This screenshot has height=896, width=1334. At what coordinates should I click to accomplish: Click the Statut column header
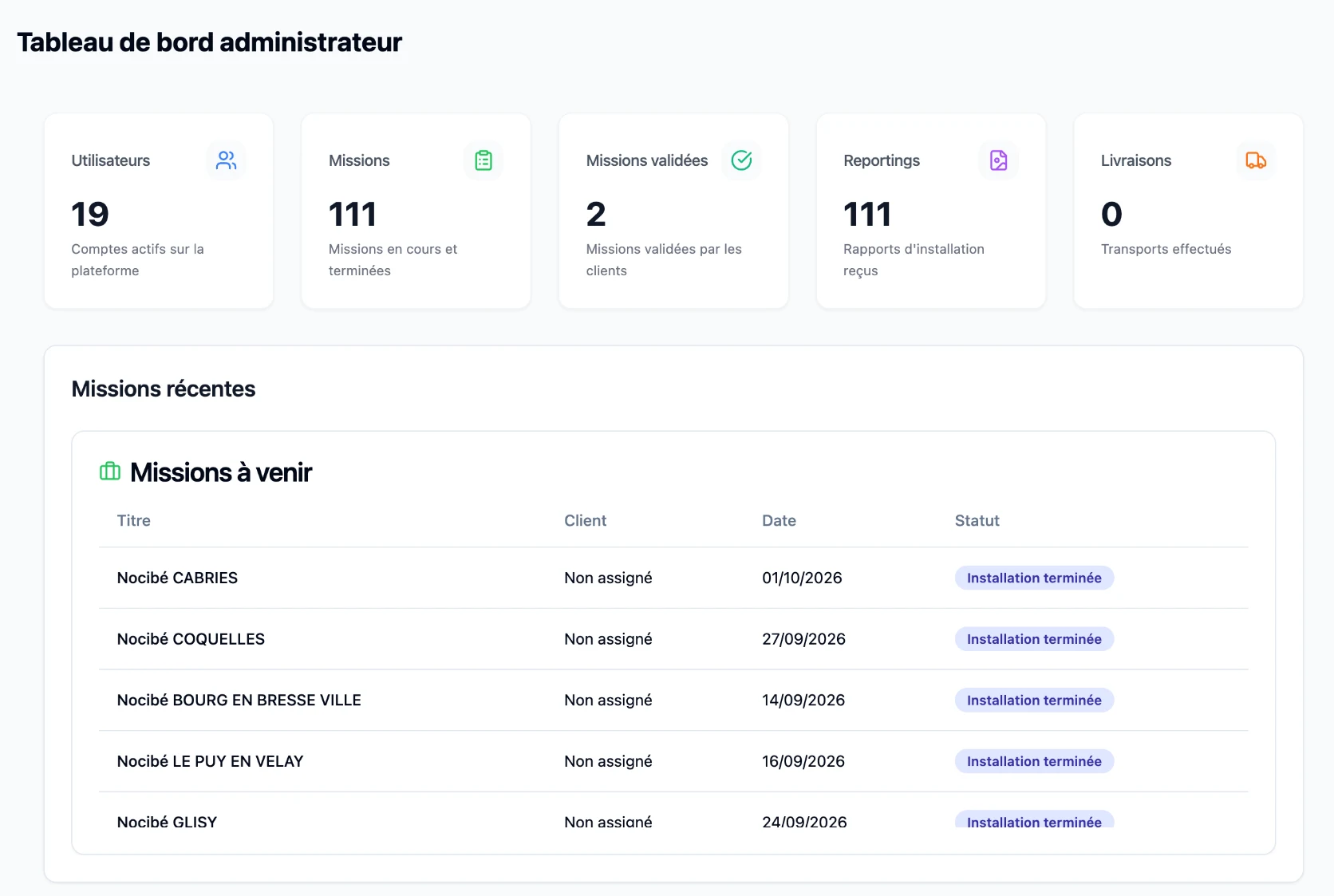977,520
